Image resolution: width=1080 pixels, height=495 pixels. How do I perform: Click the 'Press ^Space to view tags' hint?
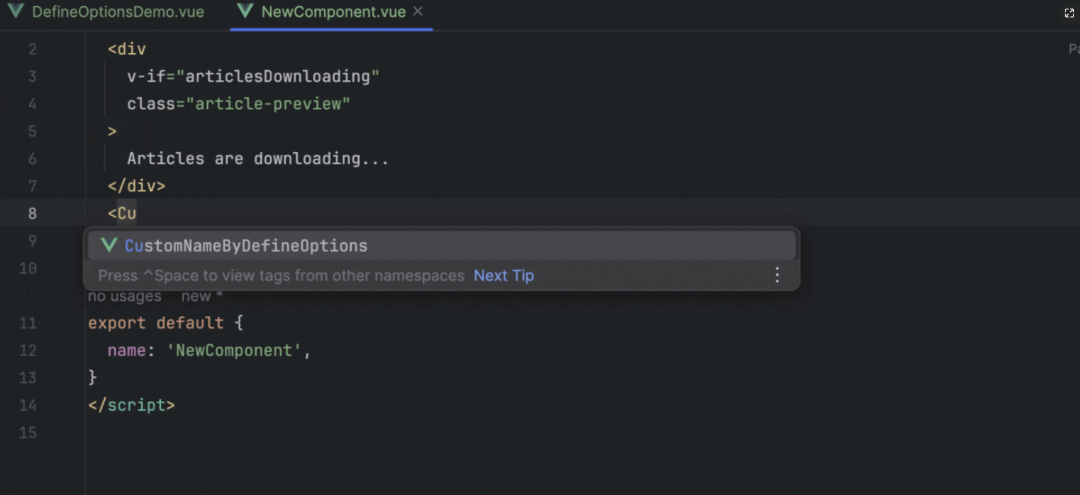(281, 276)
